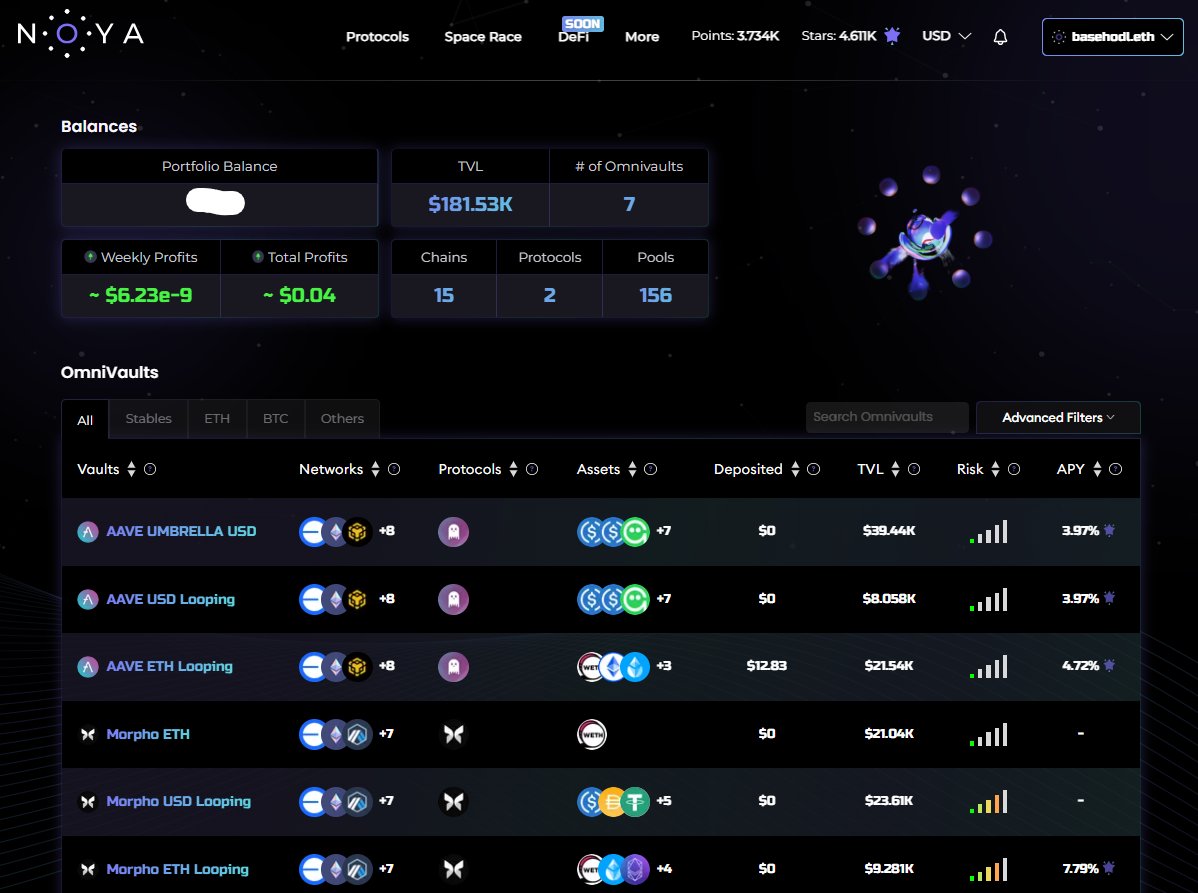
Task: Click WETH asset icon in Morpho ETH row
Action: pyautogui.click(x=591, y=735)
